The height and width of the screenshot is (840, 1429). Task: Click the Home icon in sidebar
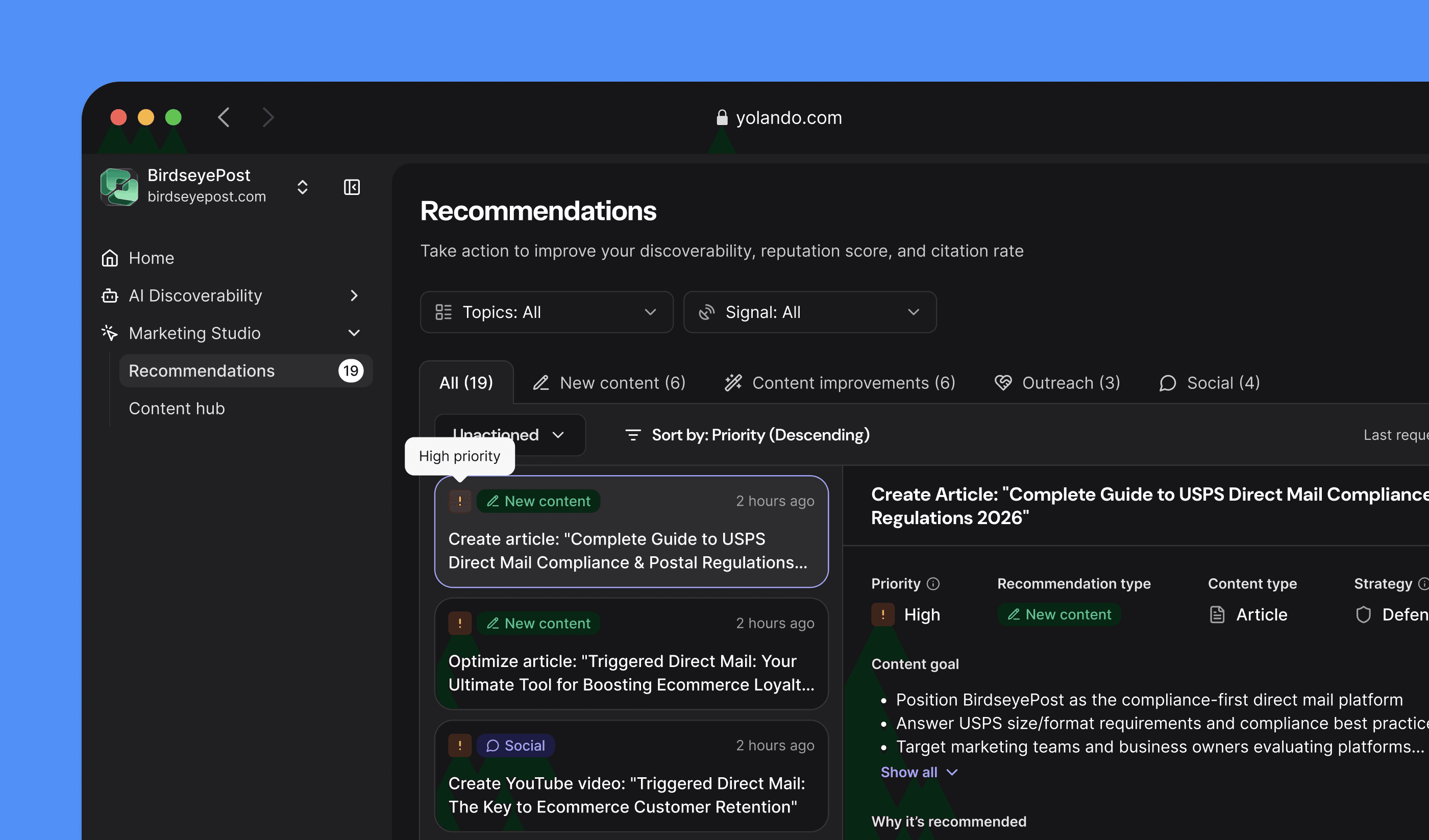click(109, 258)
